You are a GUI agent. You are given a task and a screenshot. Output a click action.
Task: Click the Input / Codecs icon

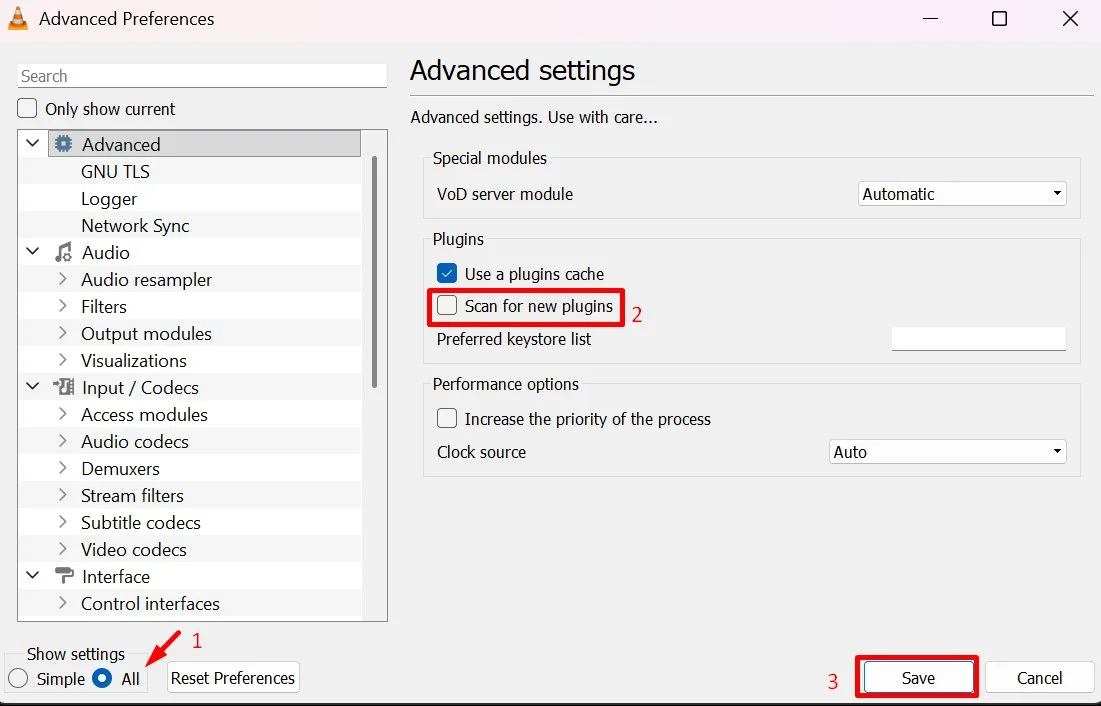[63, 387]
